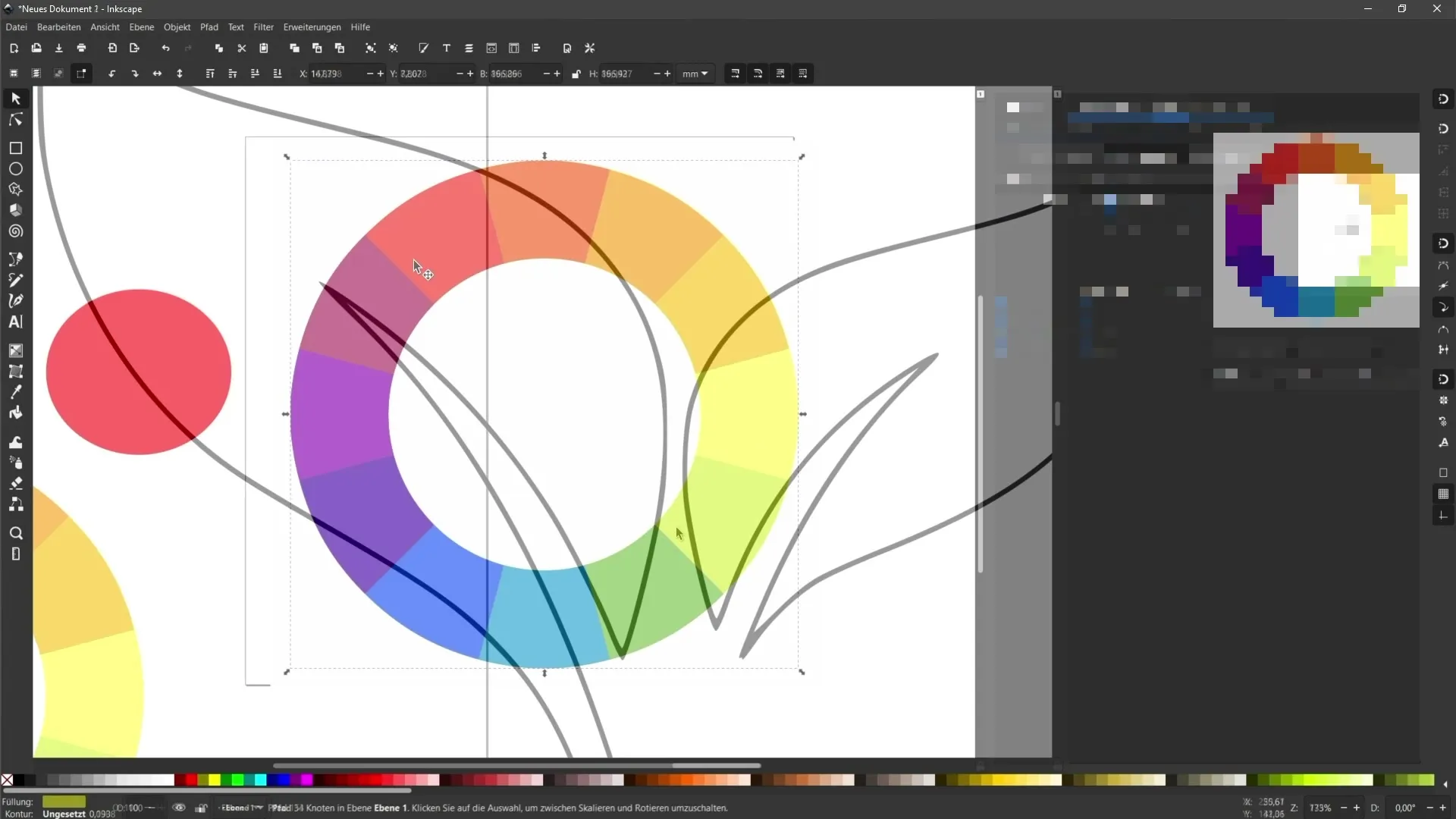The image size is (1456, 819).
Task: Rotate selection 90° counter-clockwise
Action: [112, 74]
